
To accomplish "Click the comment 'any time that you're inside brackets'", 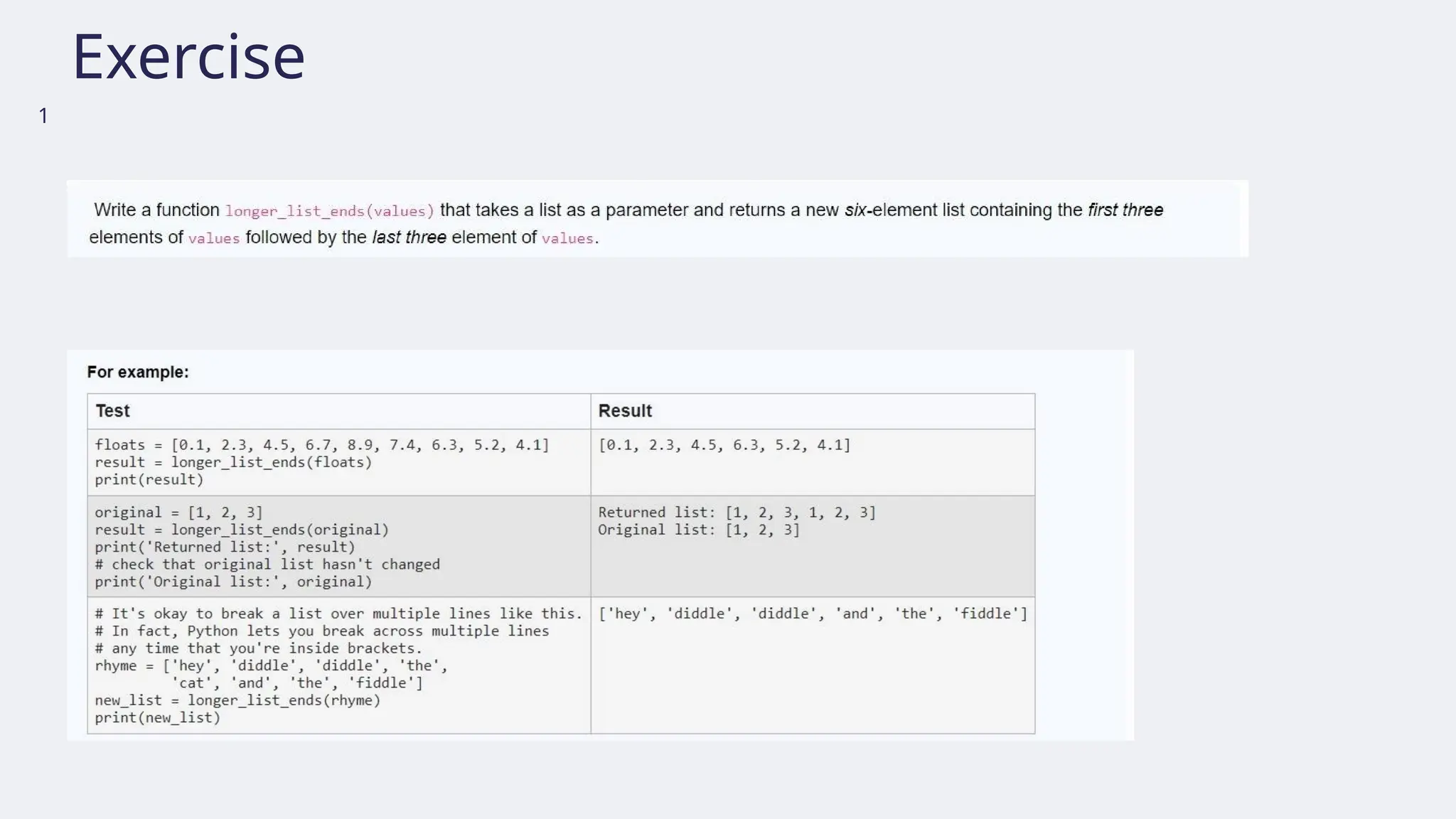I will pyautogui.click(x=258, y=648).
